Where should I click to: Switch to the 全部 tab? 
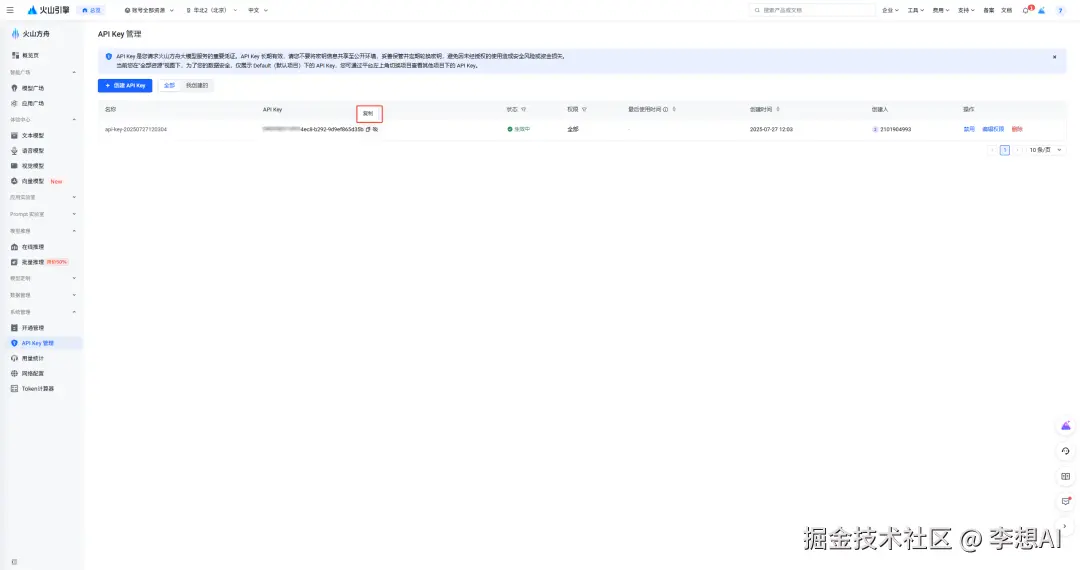[169, 85]
